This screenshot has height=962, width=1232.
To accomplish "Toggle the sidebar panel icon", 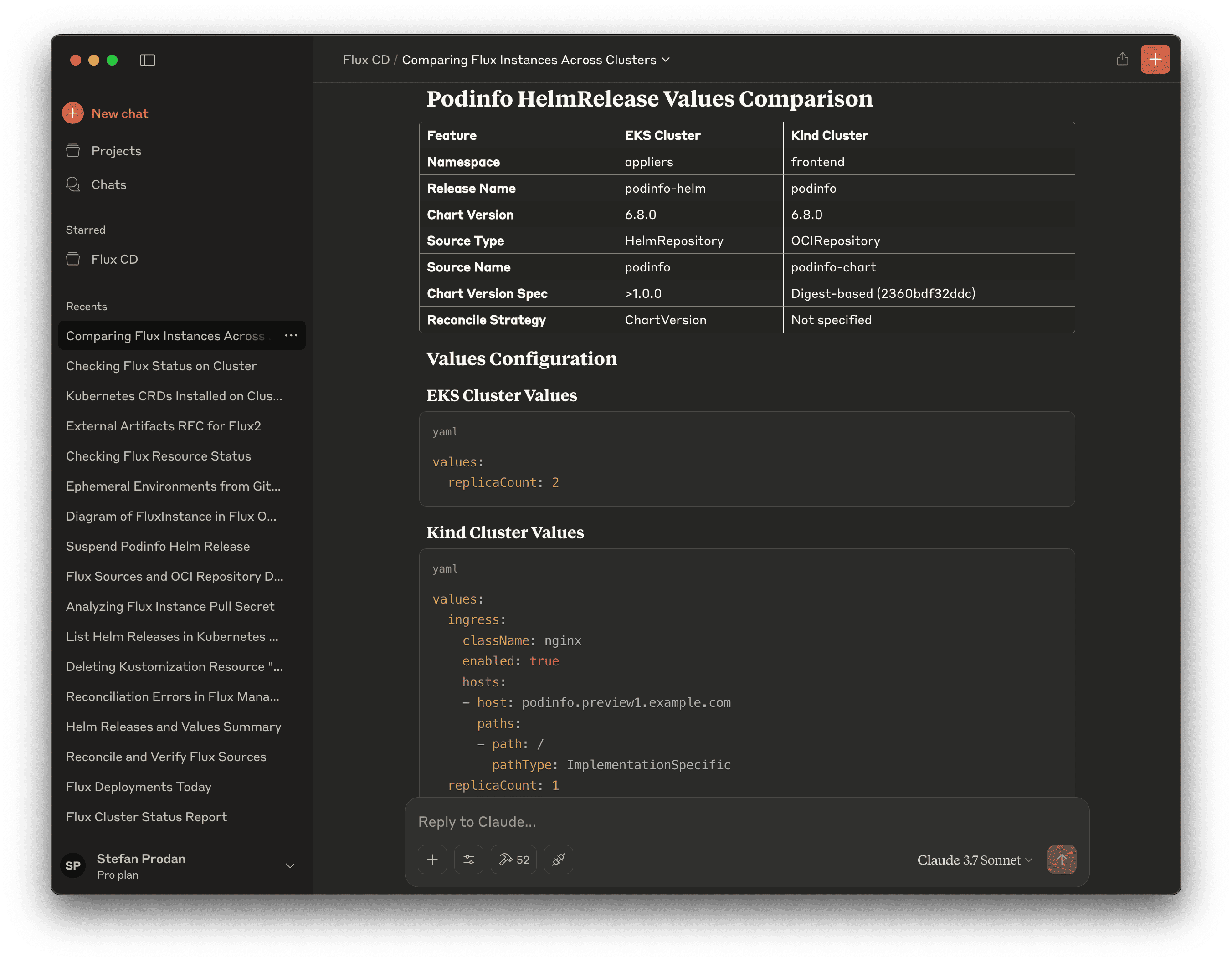I will tap(147, 60).
